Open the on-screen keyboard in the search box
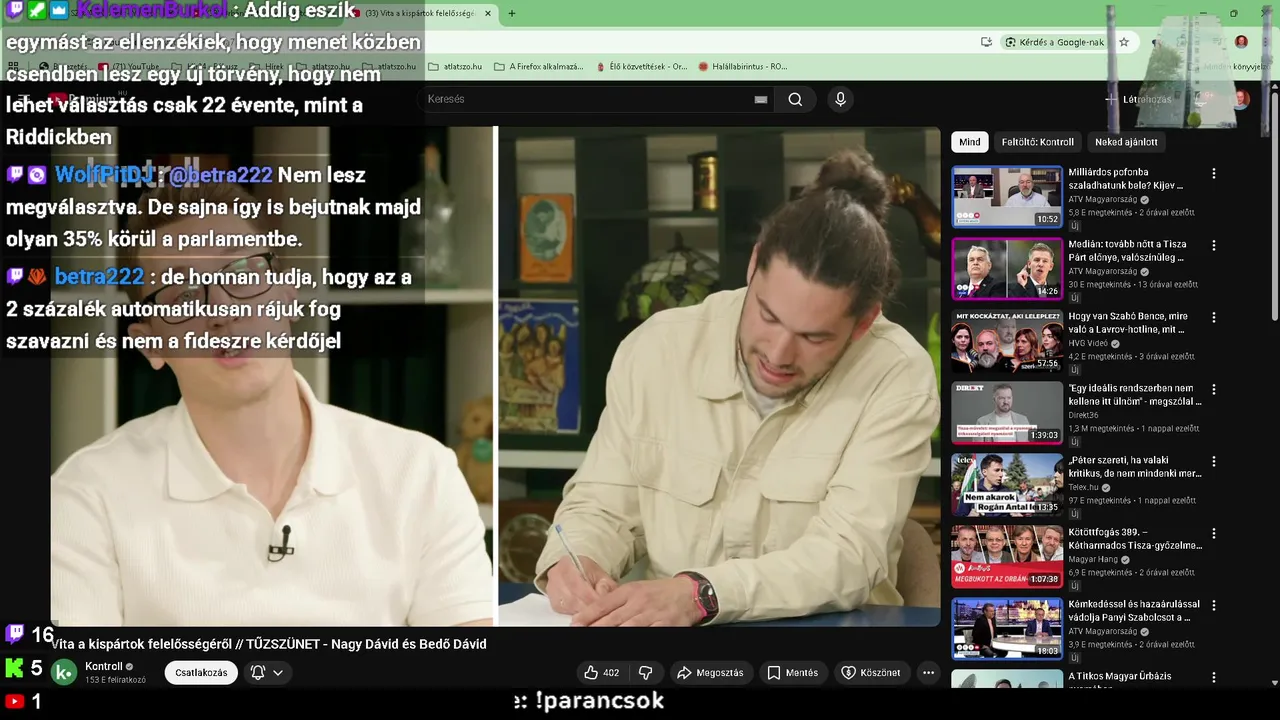Viewport: 1280px width, 720px height. coord(761,99)
